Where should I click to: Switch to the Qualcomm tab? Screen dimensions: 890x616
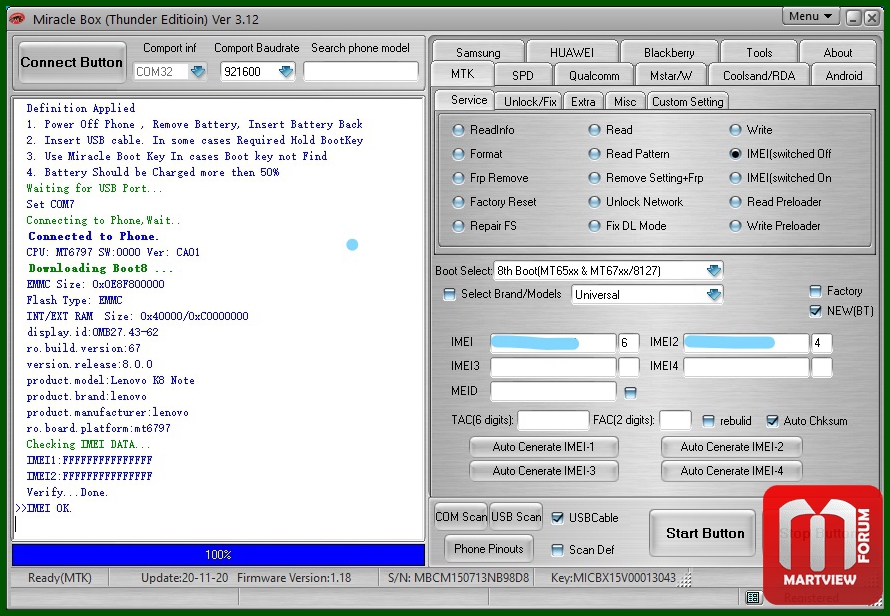[x=594, y=76]
